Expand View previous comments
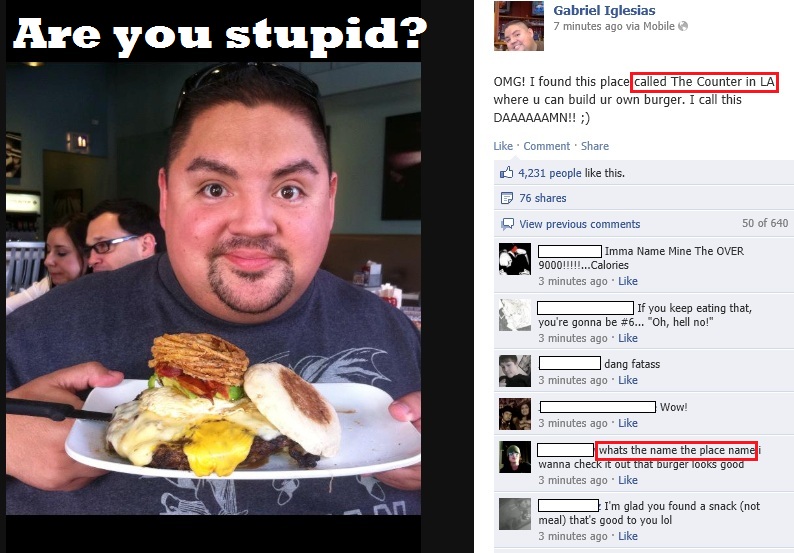The height and width of the screenshot is (553, 794). point(579,224)
